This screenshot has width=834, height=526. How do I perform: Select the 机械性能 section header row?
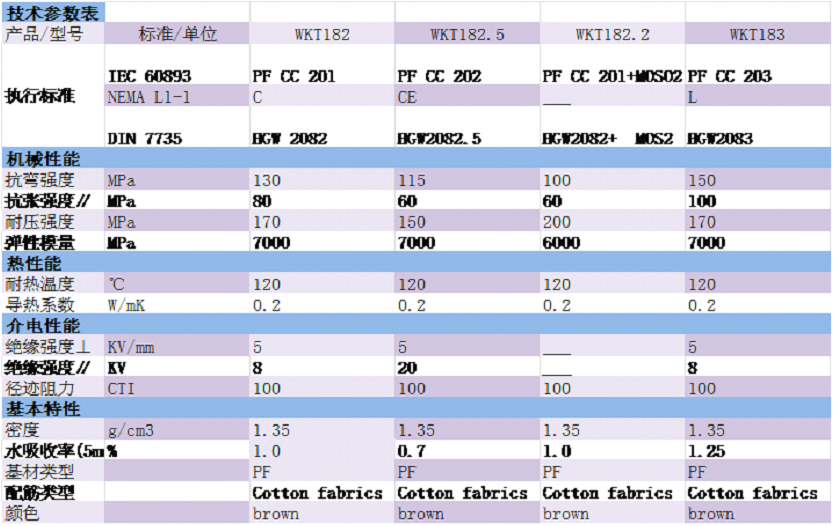pyautogui.click(x=416, y=159)
